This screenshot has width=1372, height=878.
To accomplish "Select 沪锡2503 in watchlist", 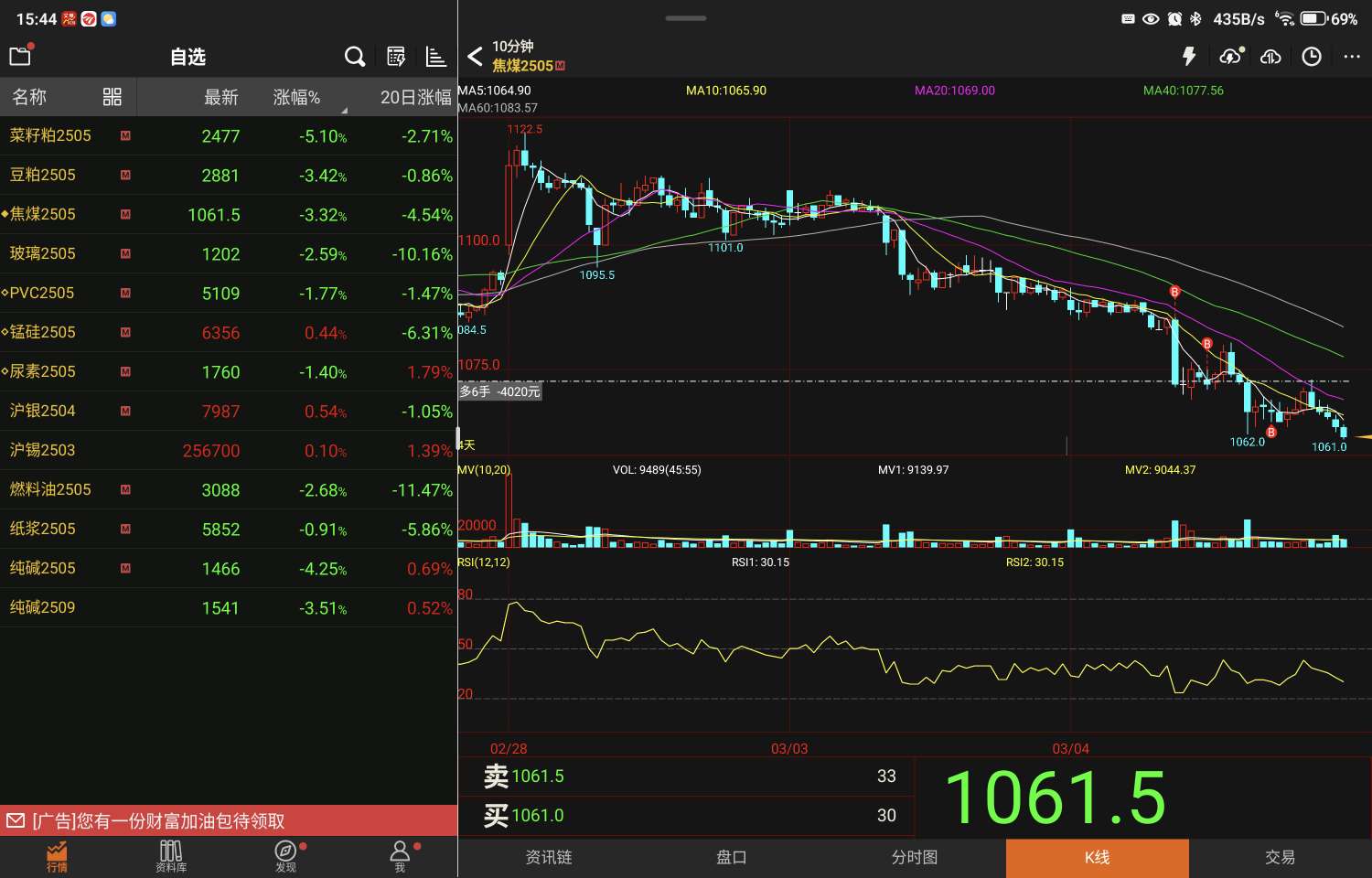I will click(x=229, y=450).
